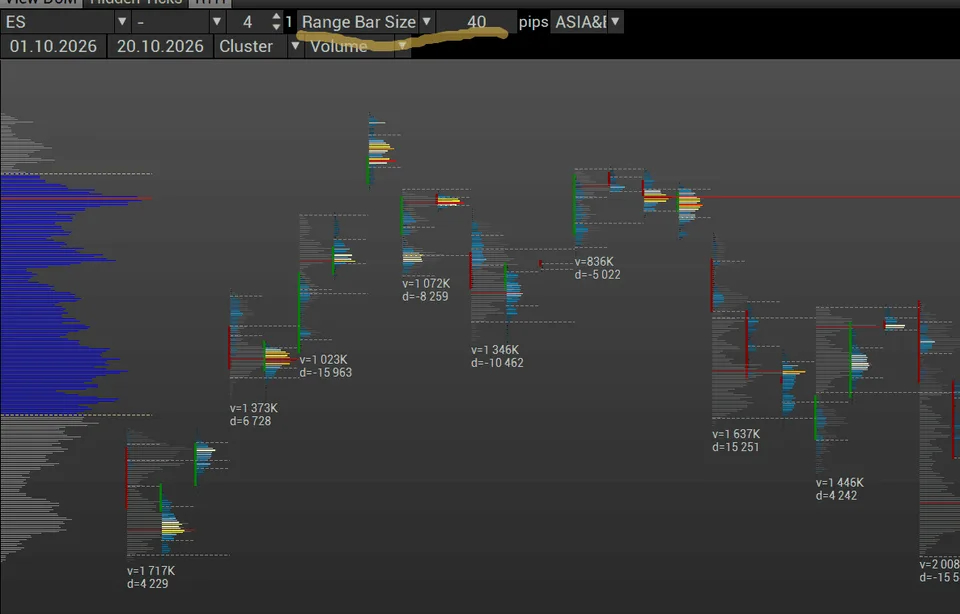Open the dash dropdown beside ES
The height and width of the screenshot is (614, 960).
216,22
